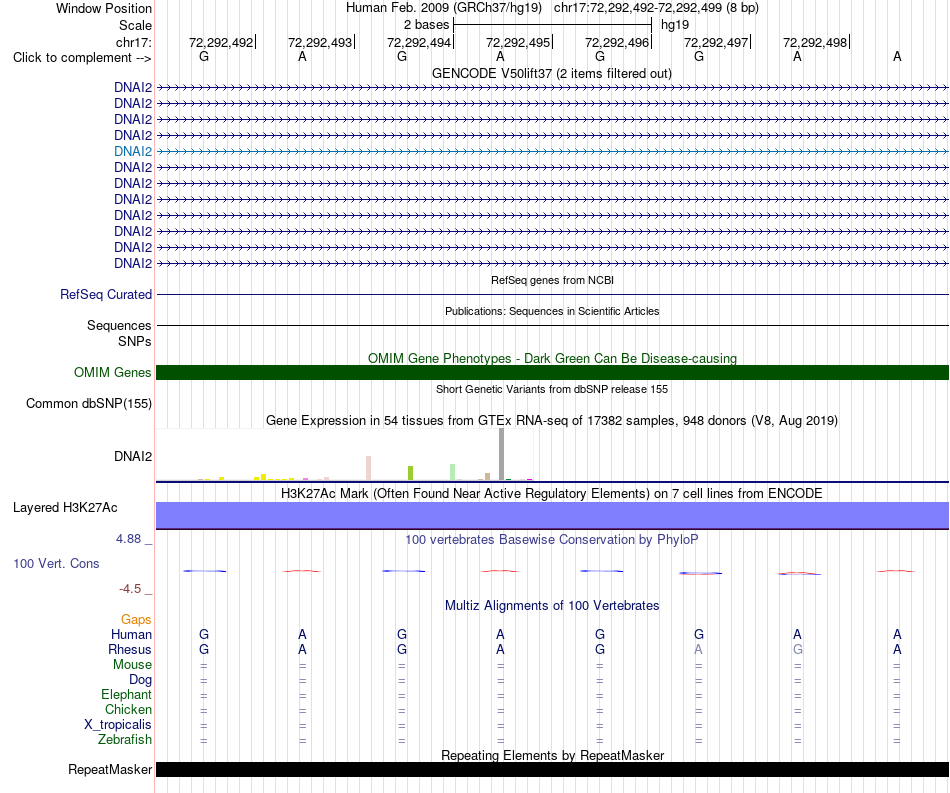Click the Zebrafish species label
This screenshot has height=793, width=950.
pyautogui.click(x=125, y=740)
